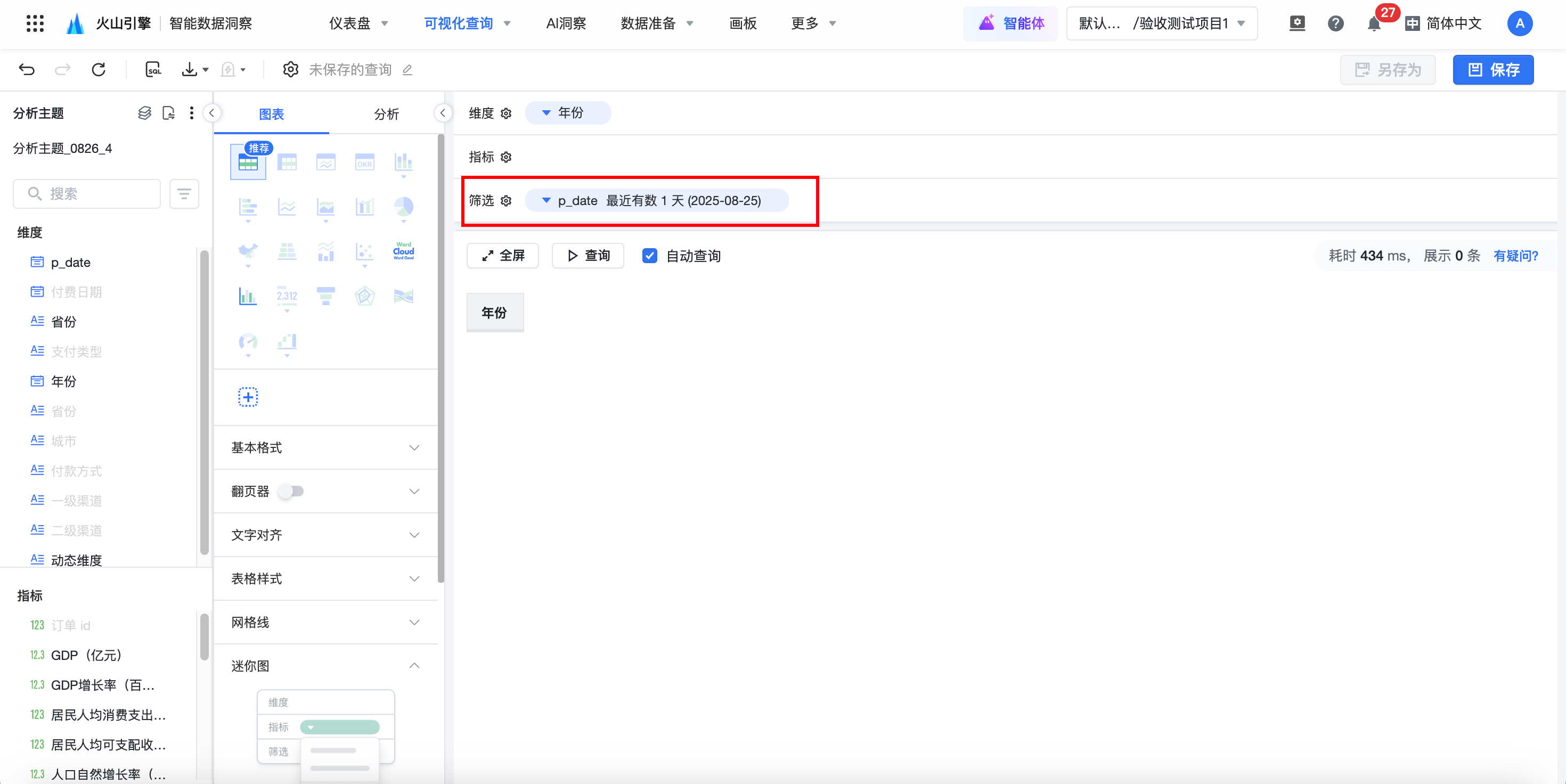Click the blue 保存 button
This screenshot has width=1566, height=784.
1493,70
